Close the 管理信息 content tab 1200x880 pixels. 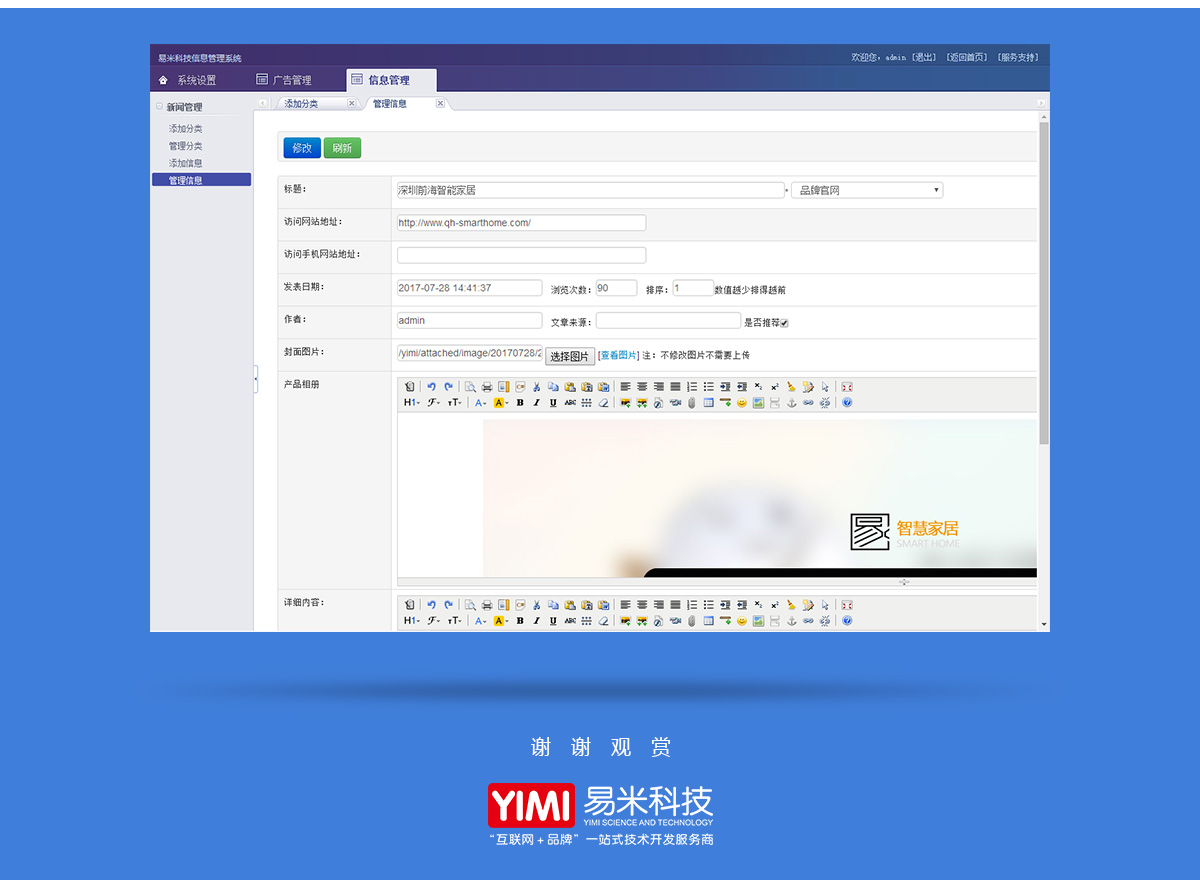click(440, 103)
